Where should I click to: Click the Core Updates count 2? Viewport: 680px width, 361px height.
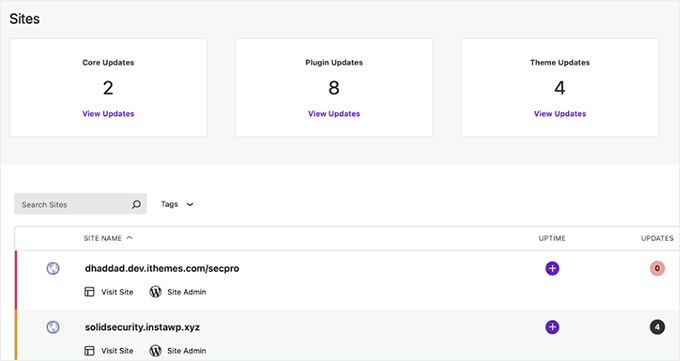(108, 88)
